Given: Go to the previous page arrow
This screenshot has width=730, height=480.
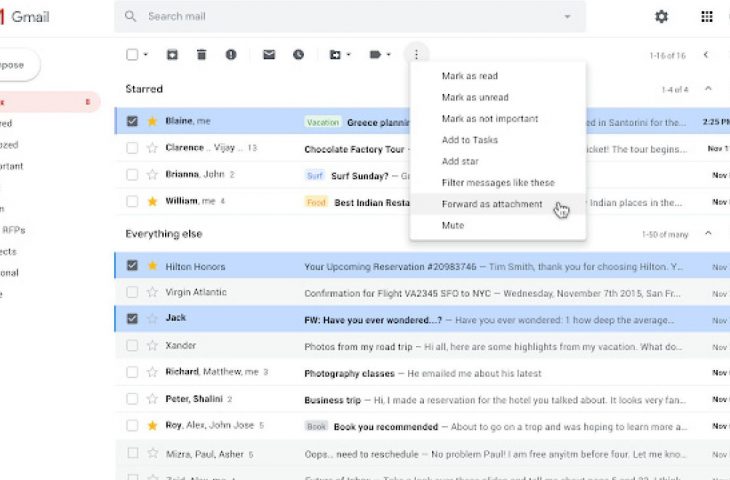Looking at the screenshot, I should tap(706, 54).
